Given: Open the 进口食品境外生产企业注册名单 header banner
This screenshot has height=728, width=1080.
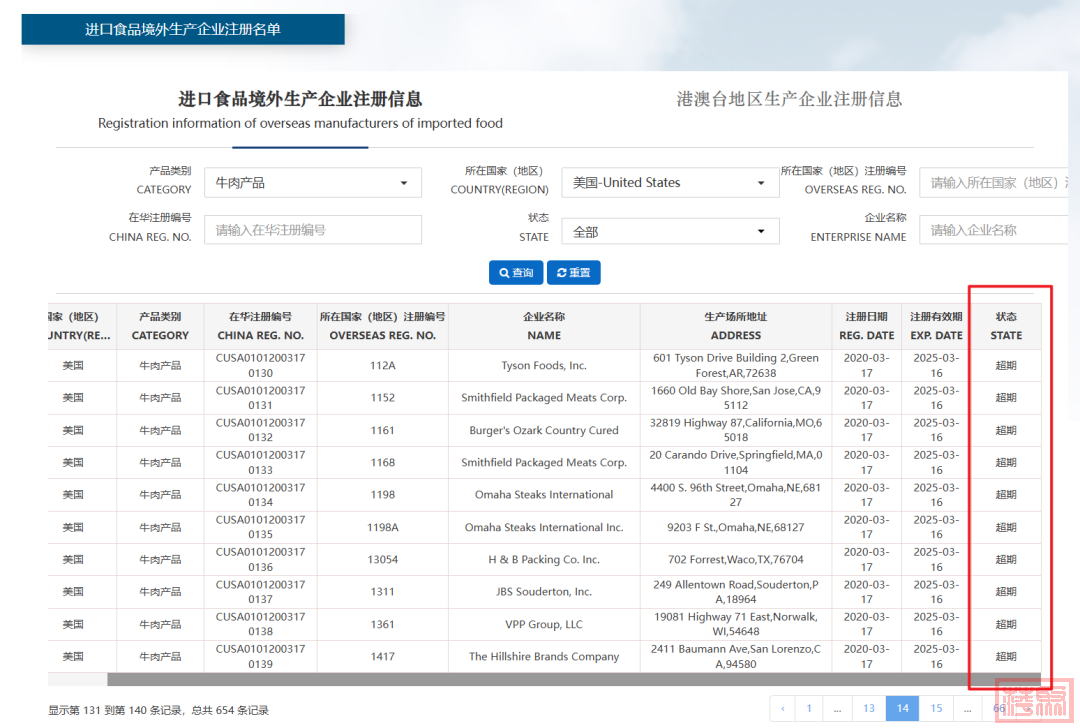Looking at the screenshot, I should [183, 30].
